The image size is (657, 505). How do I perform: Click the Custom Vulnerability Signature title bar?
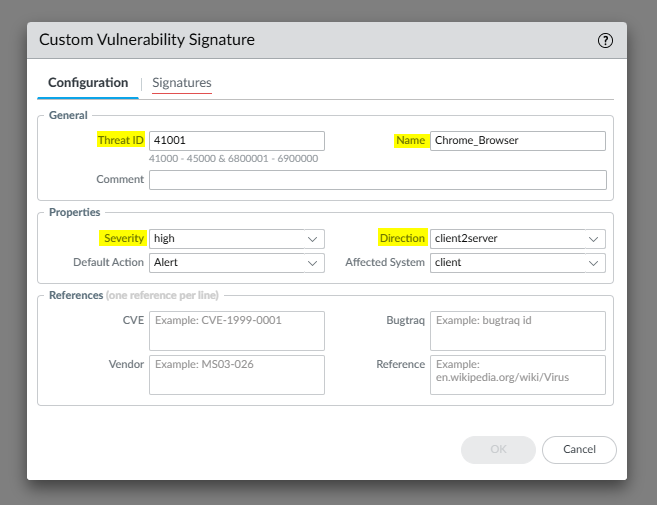point(300,41)
